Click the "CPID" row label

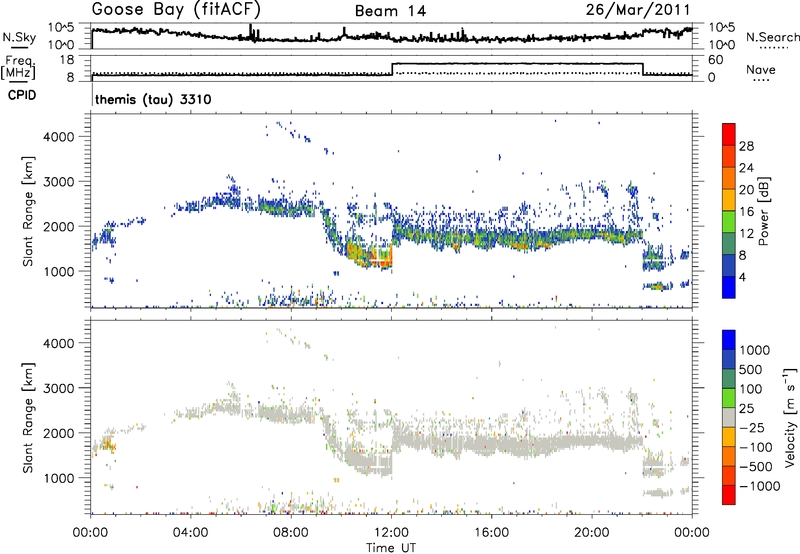pos(22,95)
